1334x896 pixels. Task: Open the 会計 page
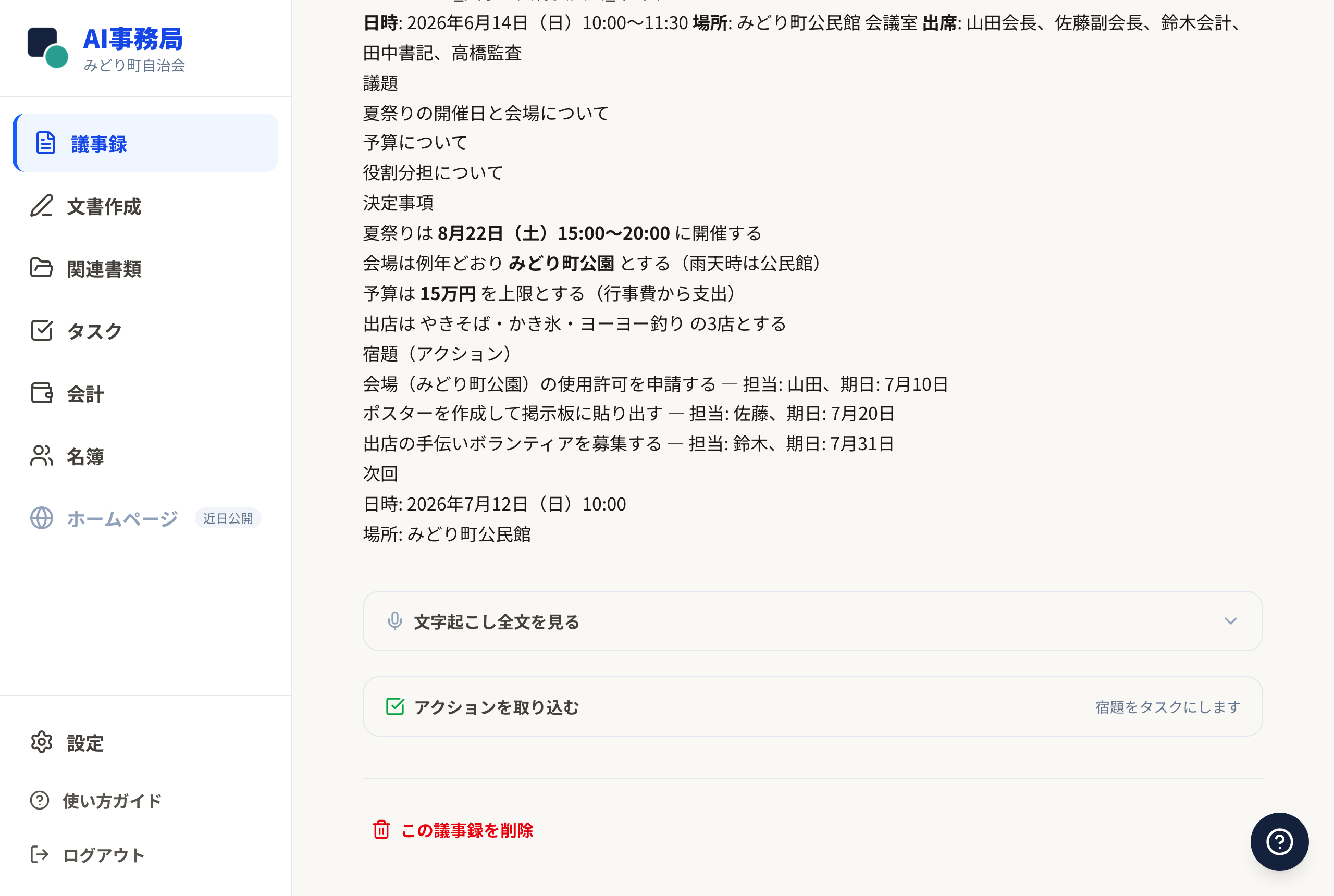pos(145,393)
